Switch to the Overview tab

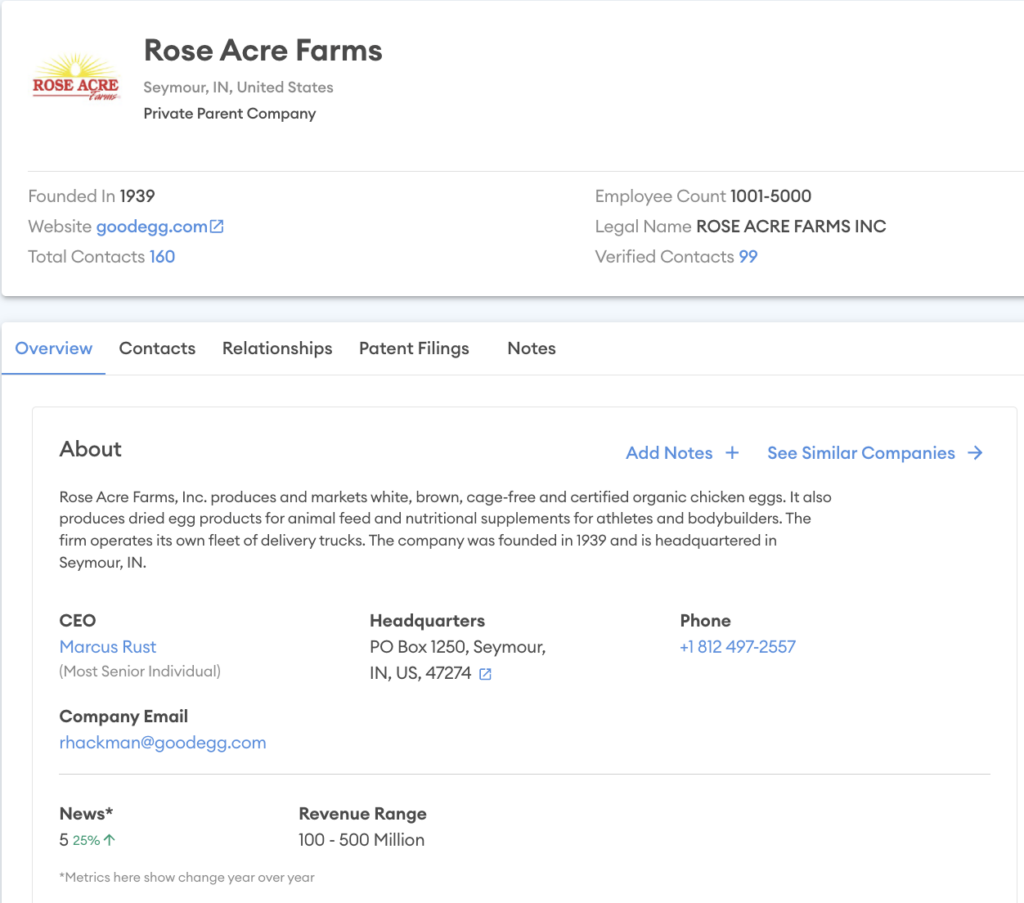pos(54,349)
